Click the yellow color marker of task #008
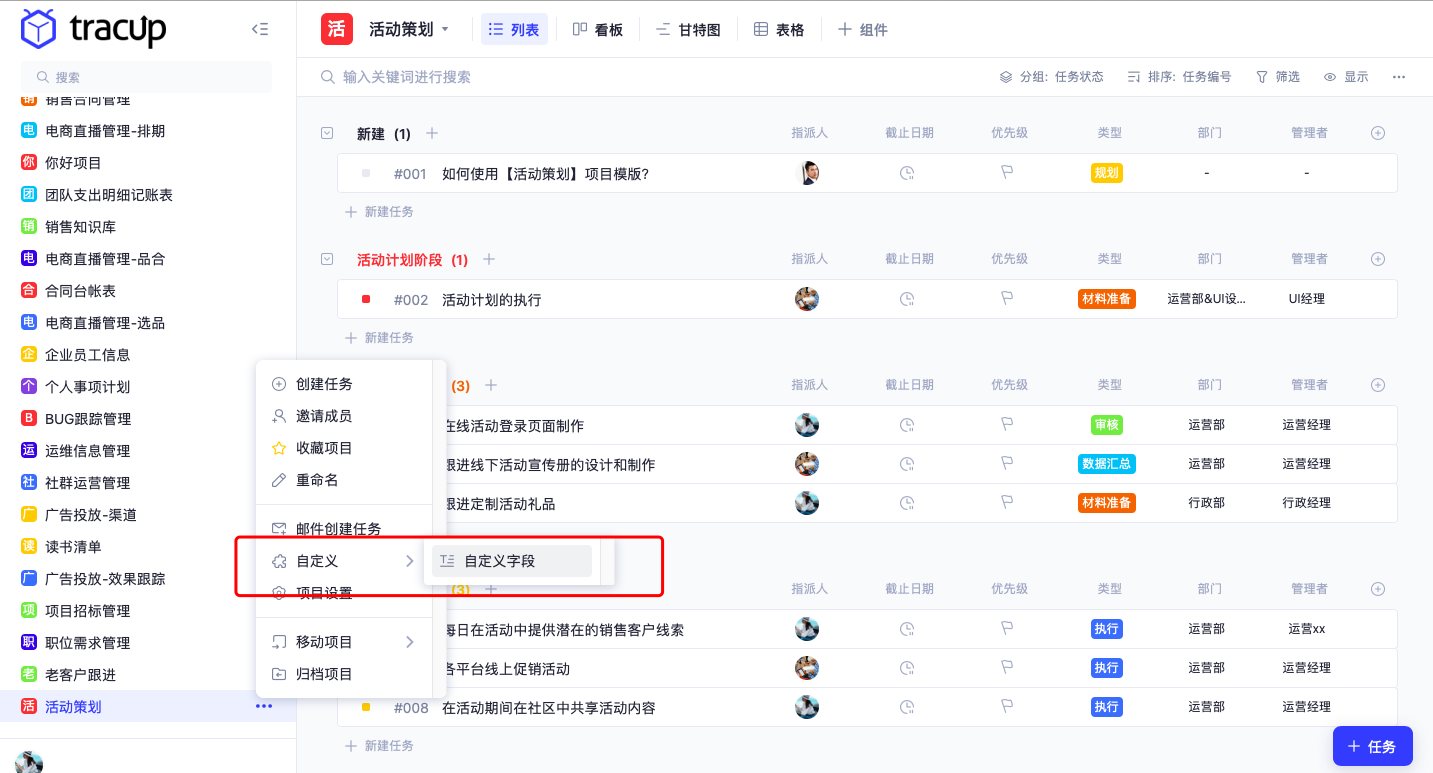The width and height of the screenshot is (1433, 773). (366, 707)
